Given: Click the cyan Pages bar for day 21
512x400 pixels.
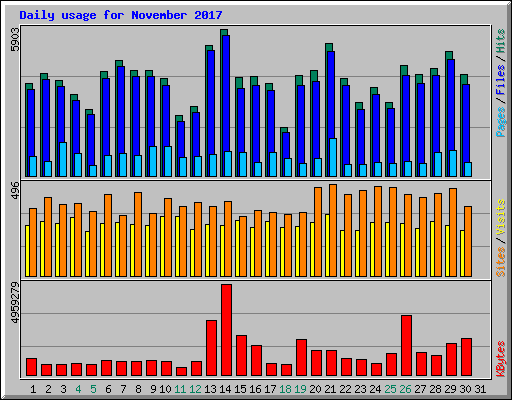Looking at the screenshot, I should tap(333, 157).
